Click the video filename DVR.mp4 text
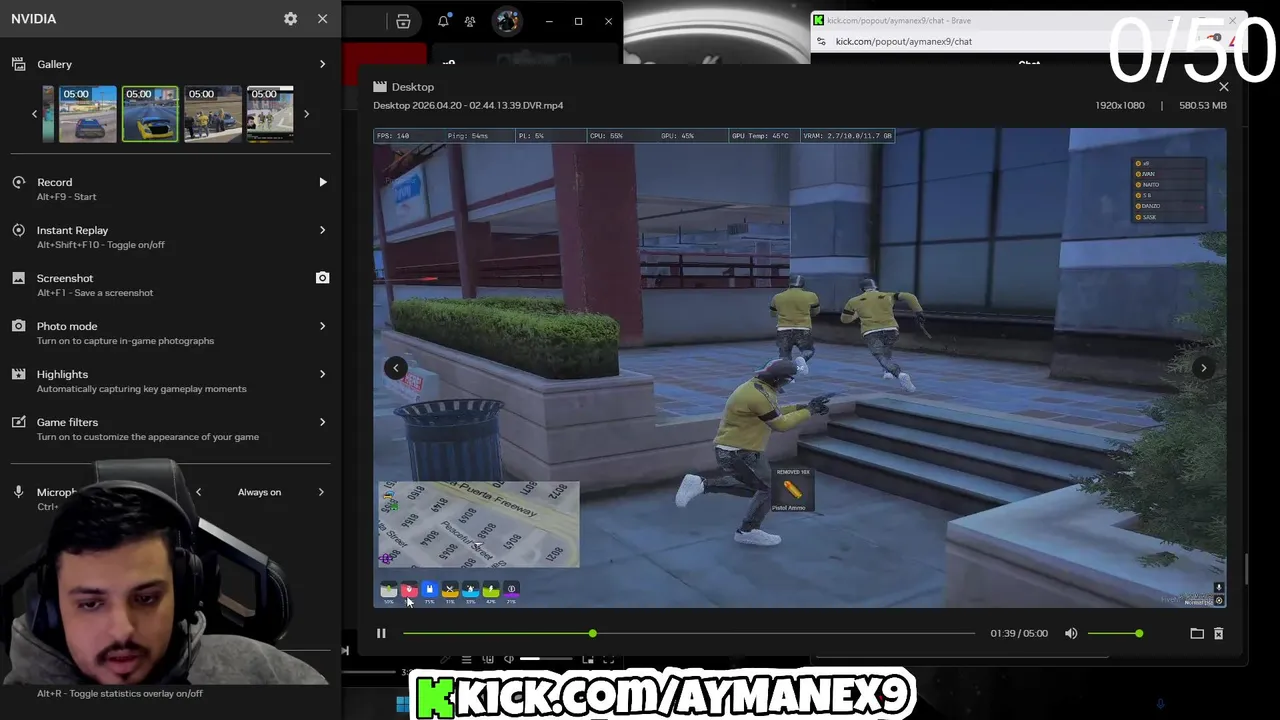Image resolution: width=1280 pixels, height=720 pixels. pyautogui.click(x=468, y=105)
